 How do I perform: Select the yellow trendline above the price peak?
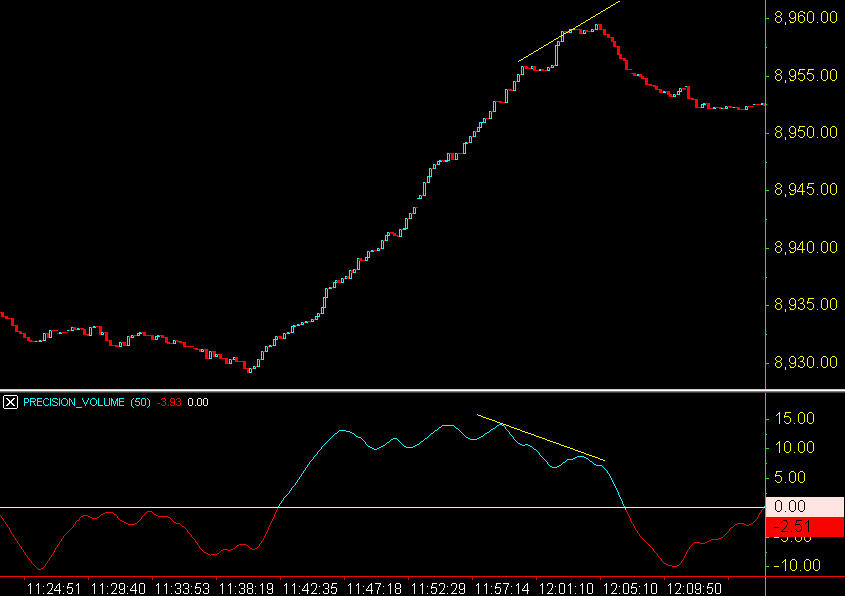tap(570, 30)
